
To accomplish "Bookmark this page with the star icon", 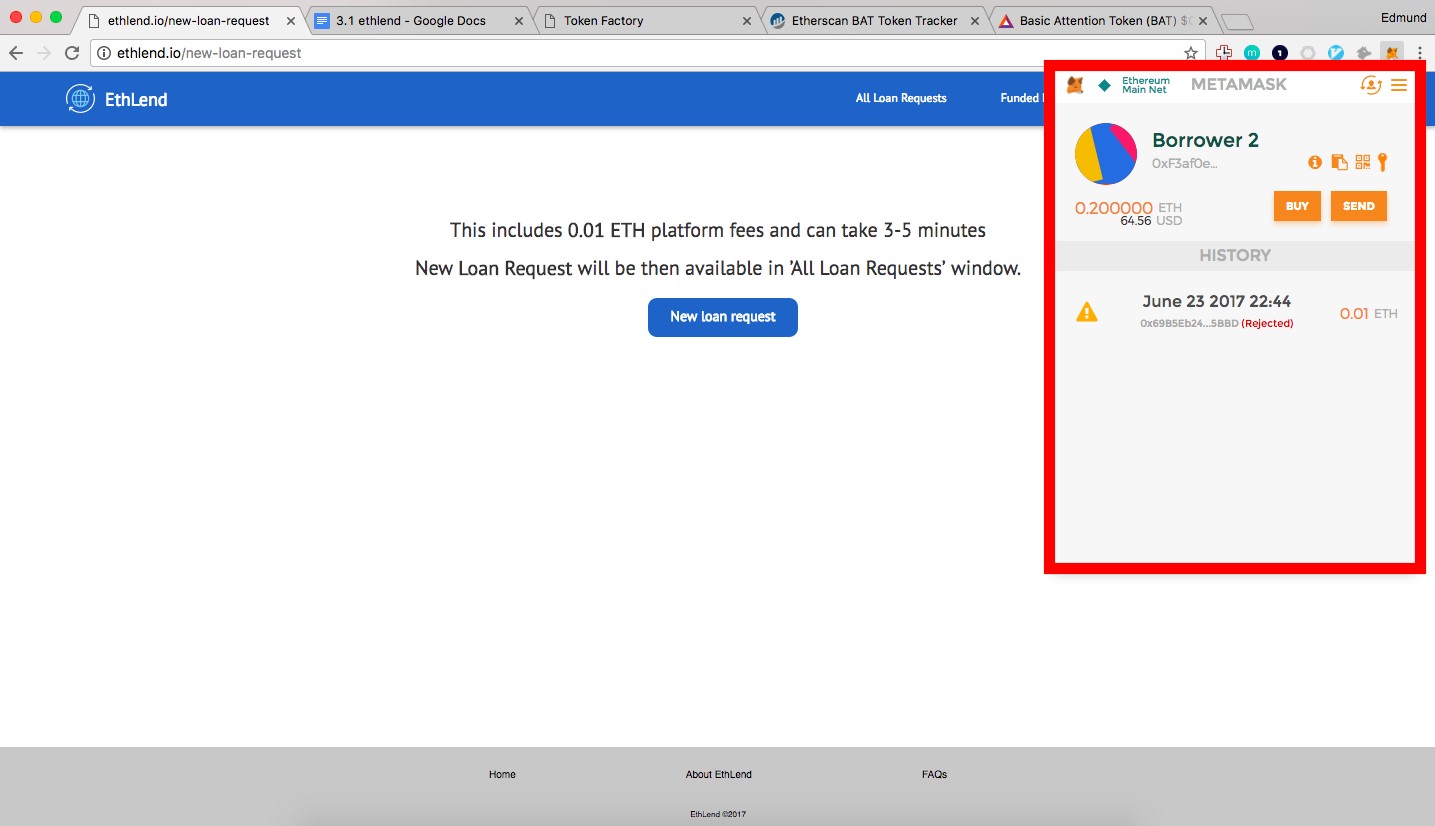I will [x=1190, y=53].
